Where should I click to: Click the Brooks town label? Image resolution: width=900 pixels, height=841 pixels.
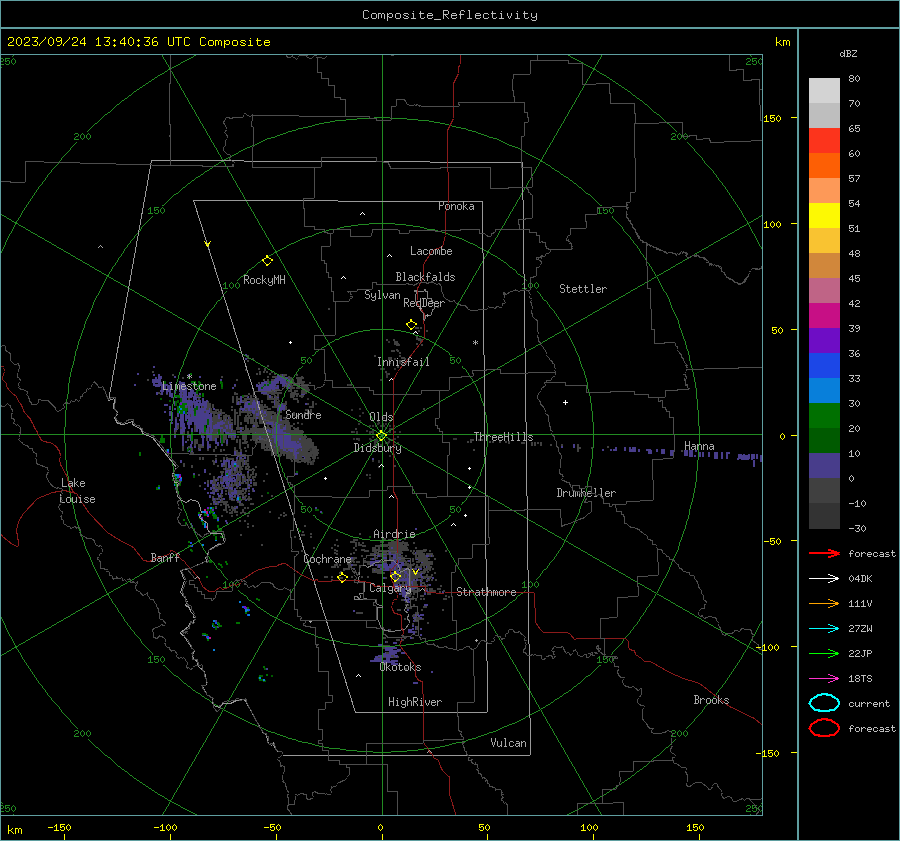click(x=711, y=700)
